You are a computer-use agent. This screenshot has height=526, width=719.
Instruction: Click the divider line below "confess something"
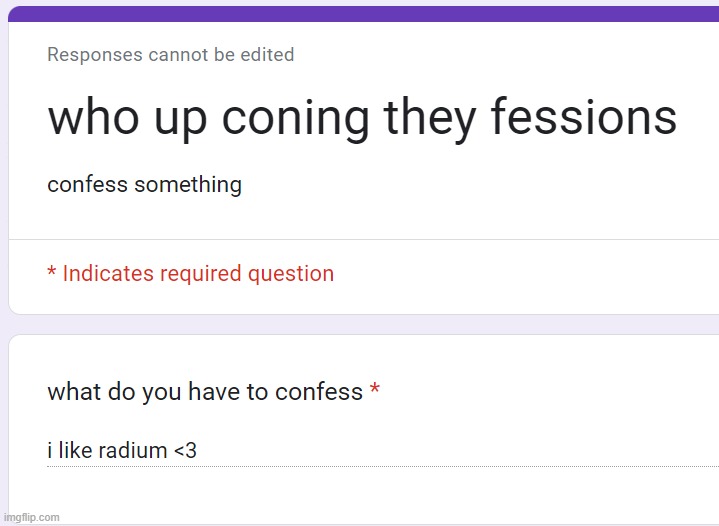coord(364,239)
